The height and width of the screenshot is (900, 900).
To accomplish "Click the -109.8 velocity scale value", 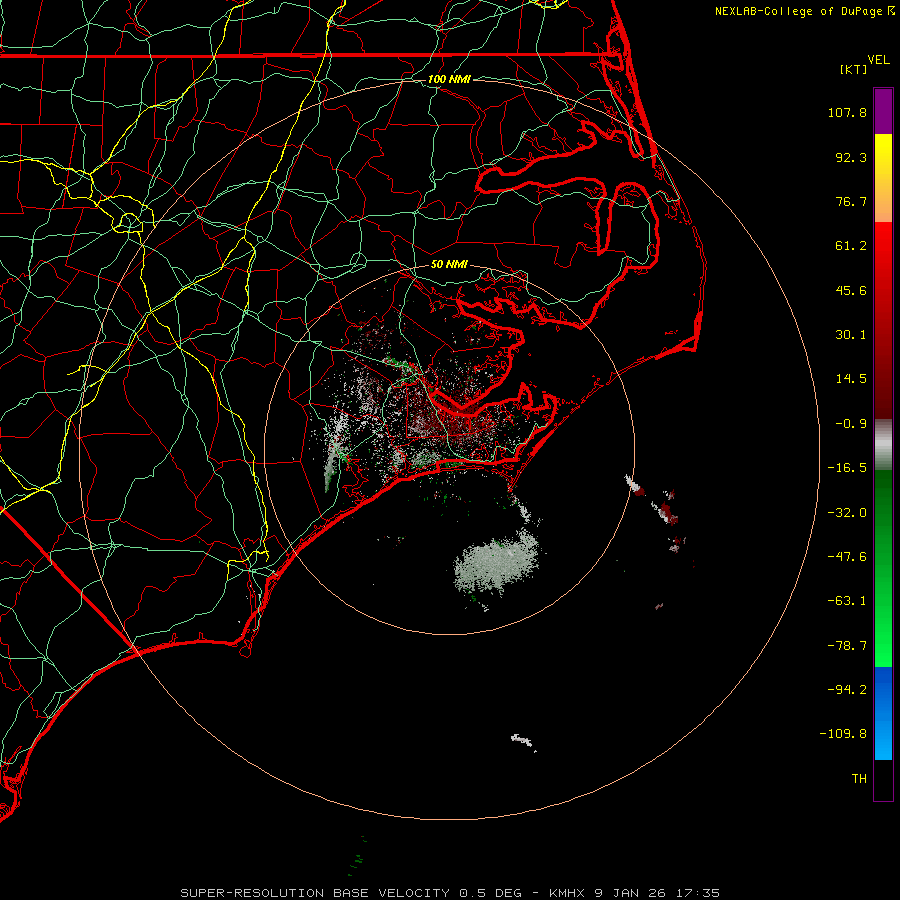I will click(x=843, y=734).
